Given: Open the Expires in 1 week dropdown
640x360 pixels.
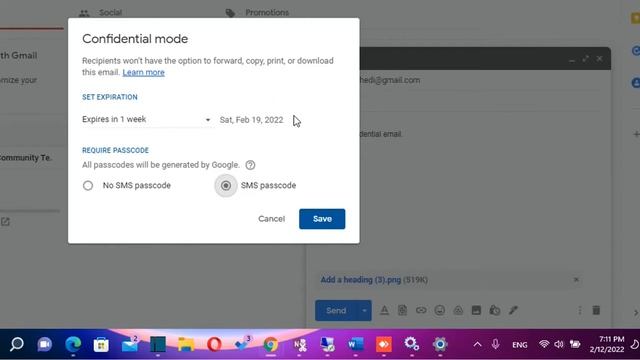Looking at the screenshot, I should [x=147, y=120].
